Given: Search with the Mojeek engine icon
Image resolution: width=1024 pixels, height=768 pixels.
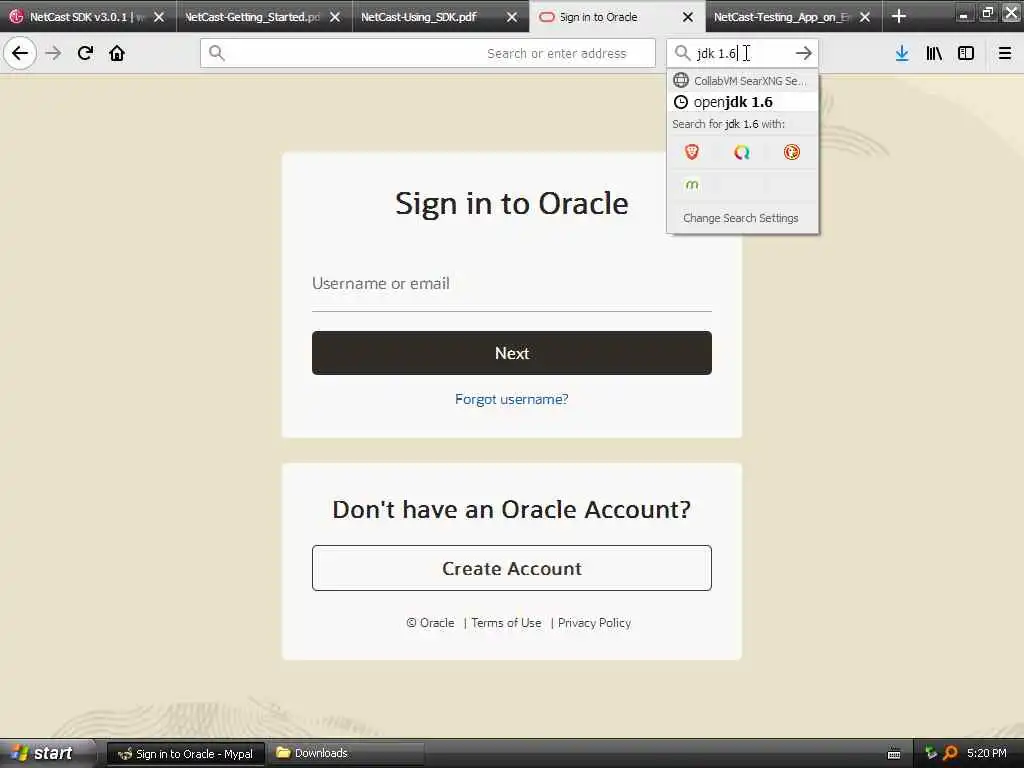Looking at the screenshot, I should pyautogui.click(x=692, y=185).
